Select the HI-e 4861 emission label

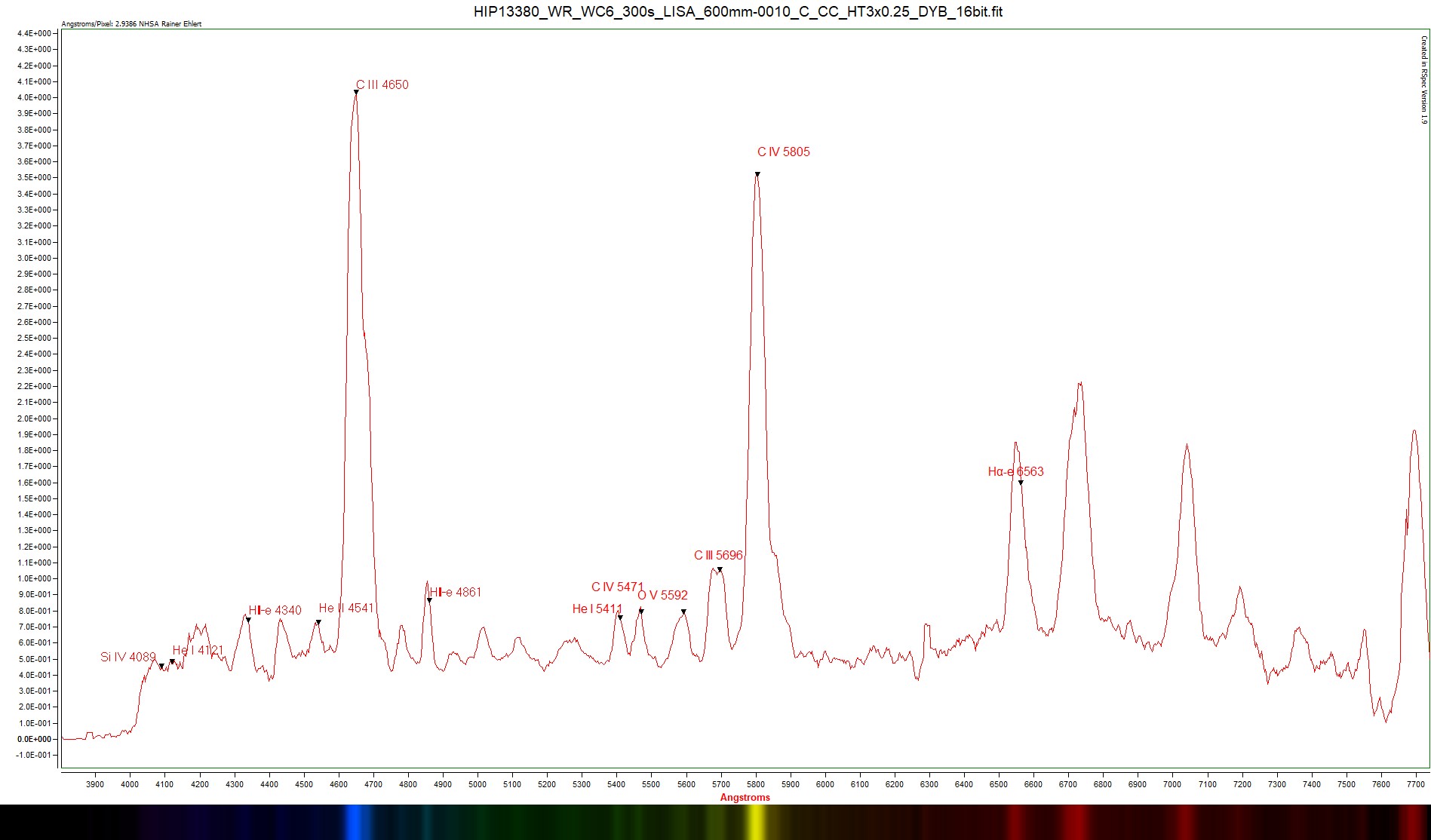(x=455, y=592)
